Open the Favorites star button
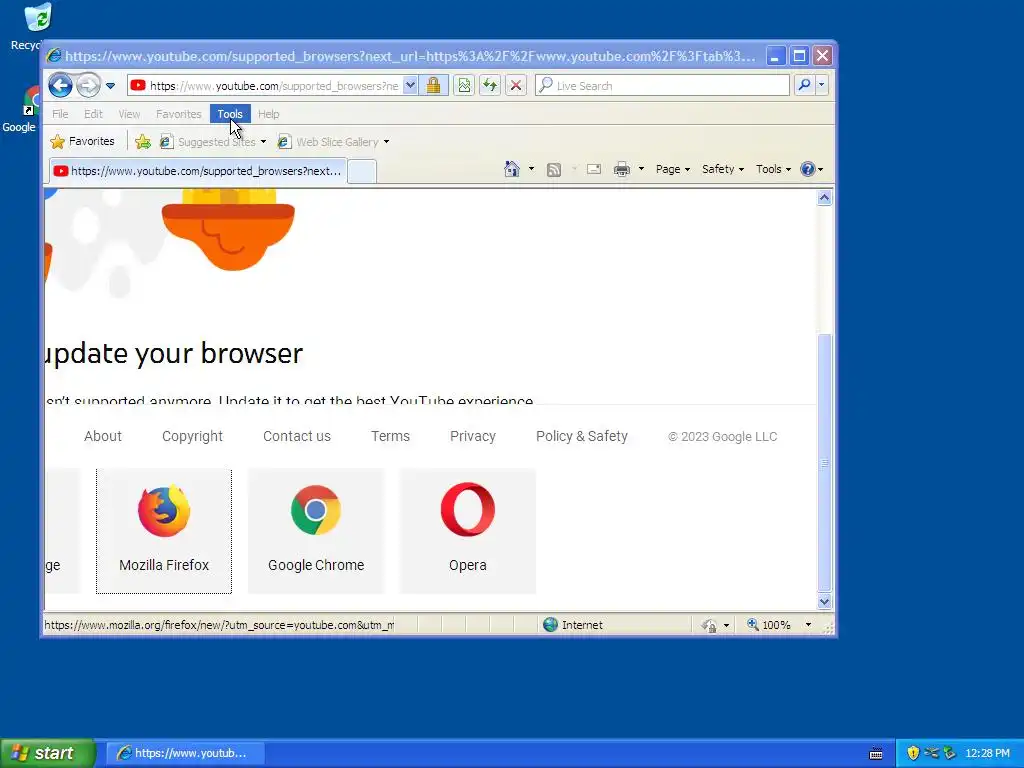The width and height of the screenshot is (1024, 768). click(x=83, y=141)
